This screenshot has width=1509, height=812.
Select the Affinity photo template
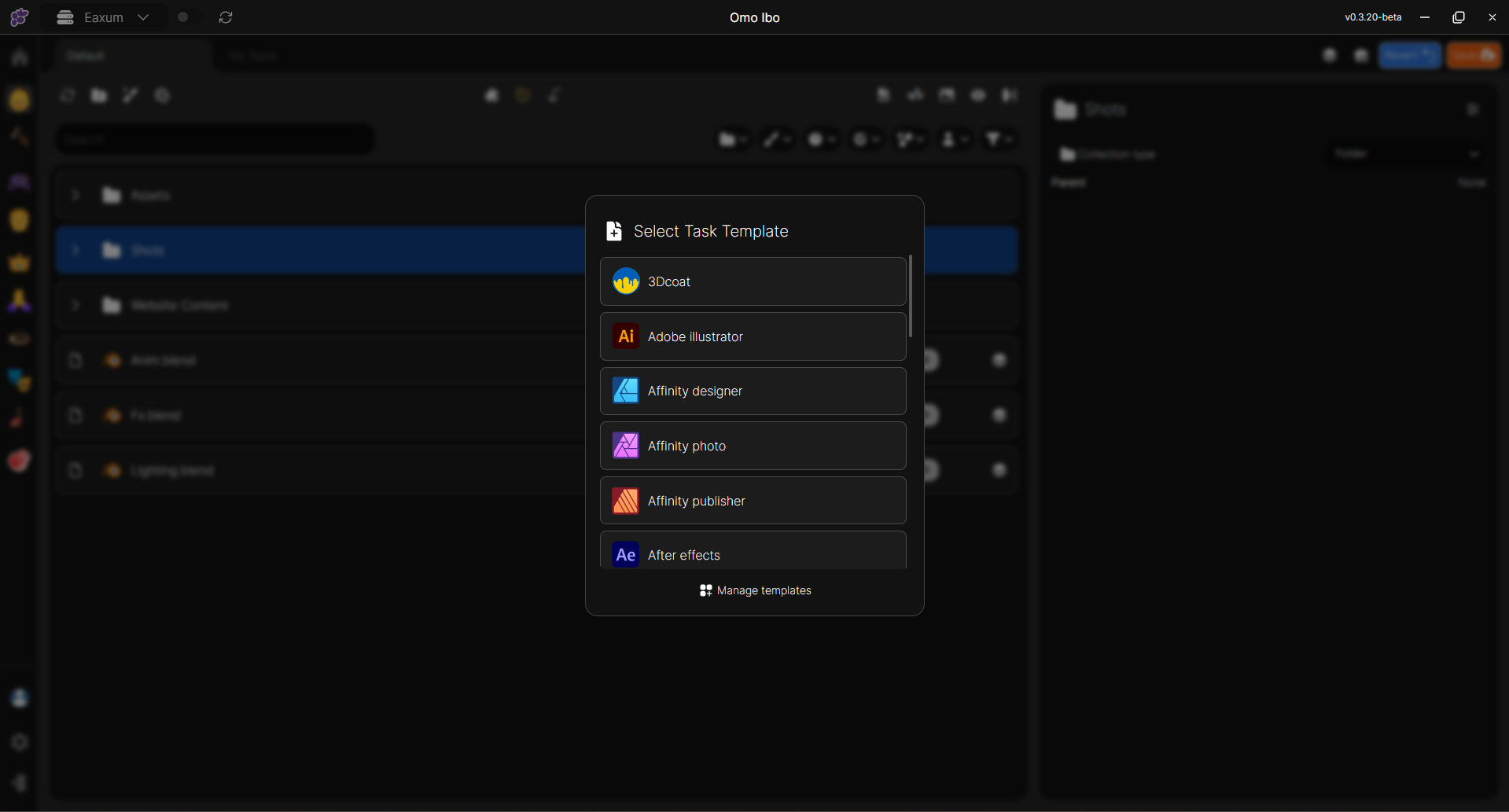coord(753,446)
